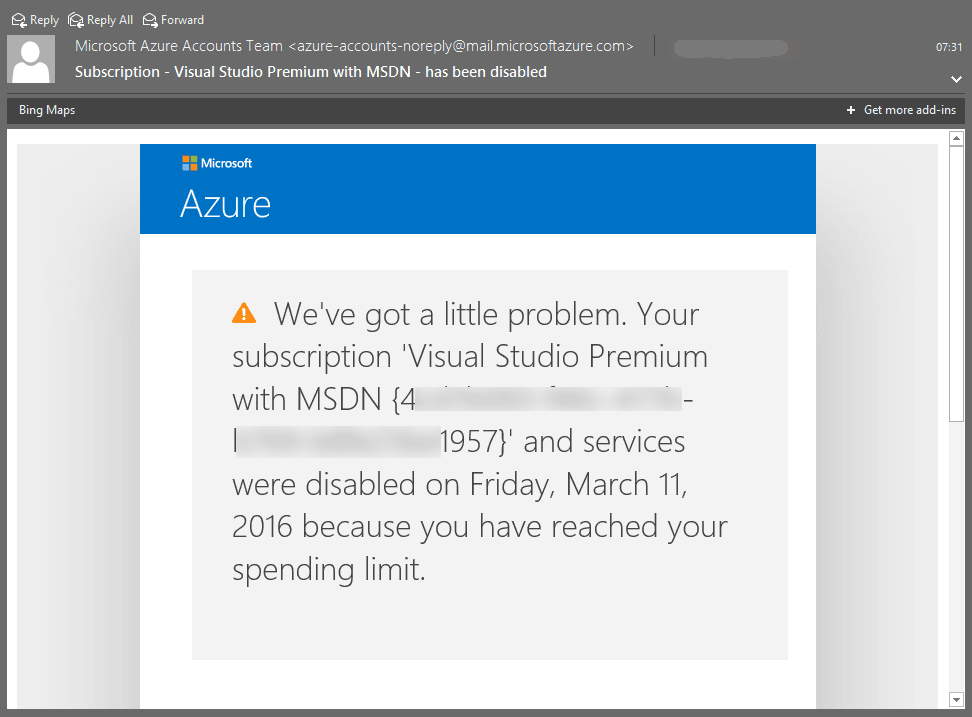972x717 pixels.
Task: Click the email subject line
Action: pyautogui.click(x=311, y=72)
